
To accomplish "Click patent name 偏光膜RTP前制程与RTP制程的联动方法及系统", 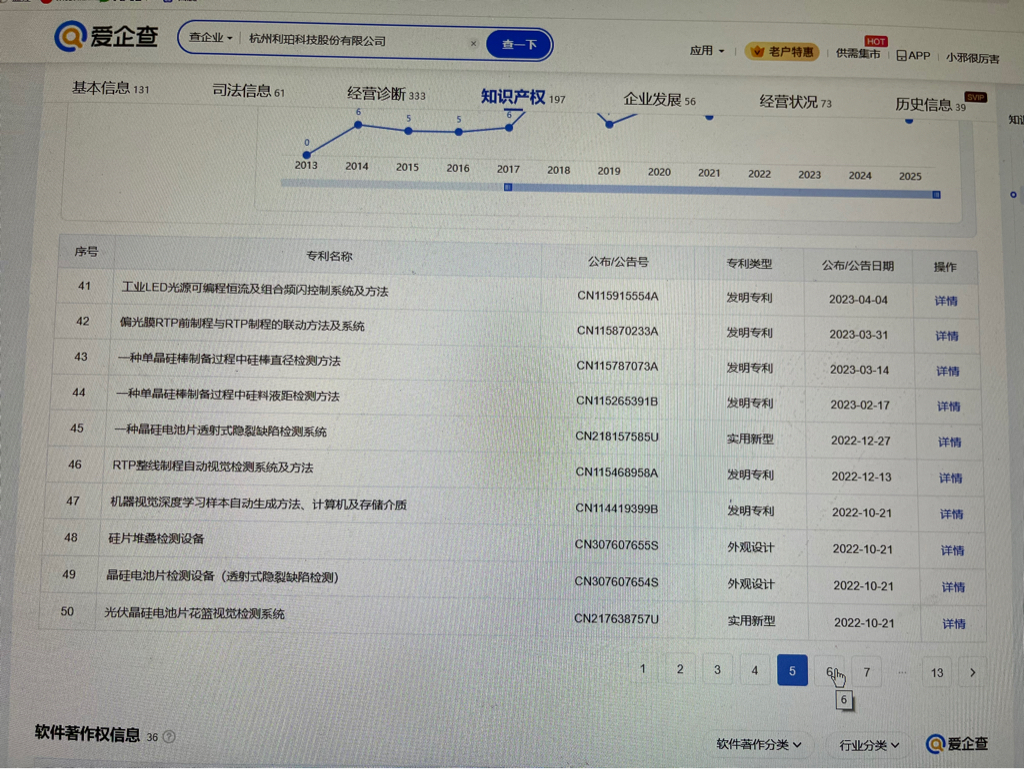I will [242, 324].
